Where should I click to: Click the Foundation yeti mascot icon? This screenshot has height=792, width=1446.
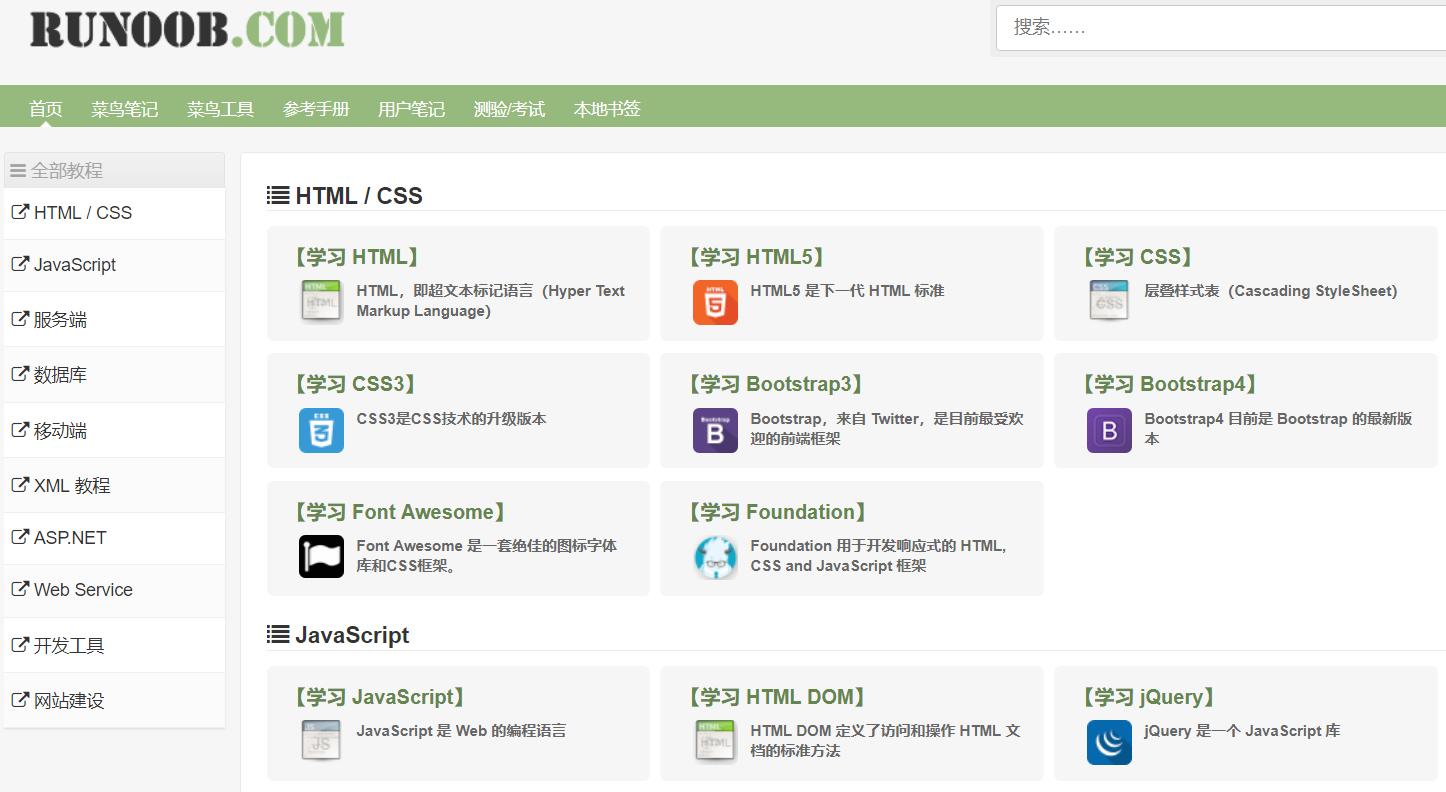tap(715, 557)
